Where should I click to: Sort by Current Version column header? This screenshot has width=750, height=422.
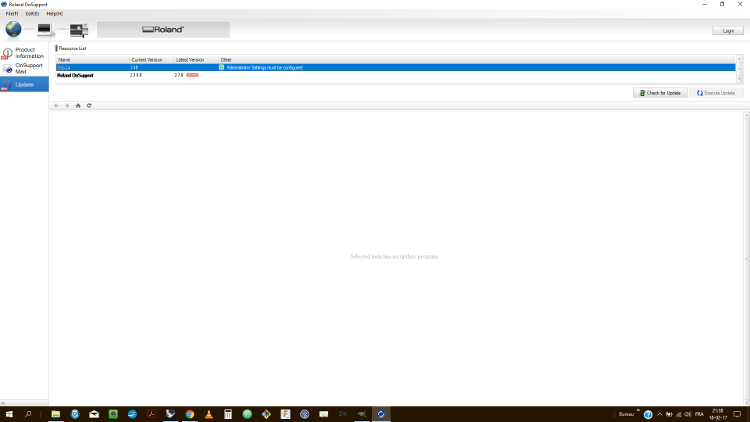point(152,60)
